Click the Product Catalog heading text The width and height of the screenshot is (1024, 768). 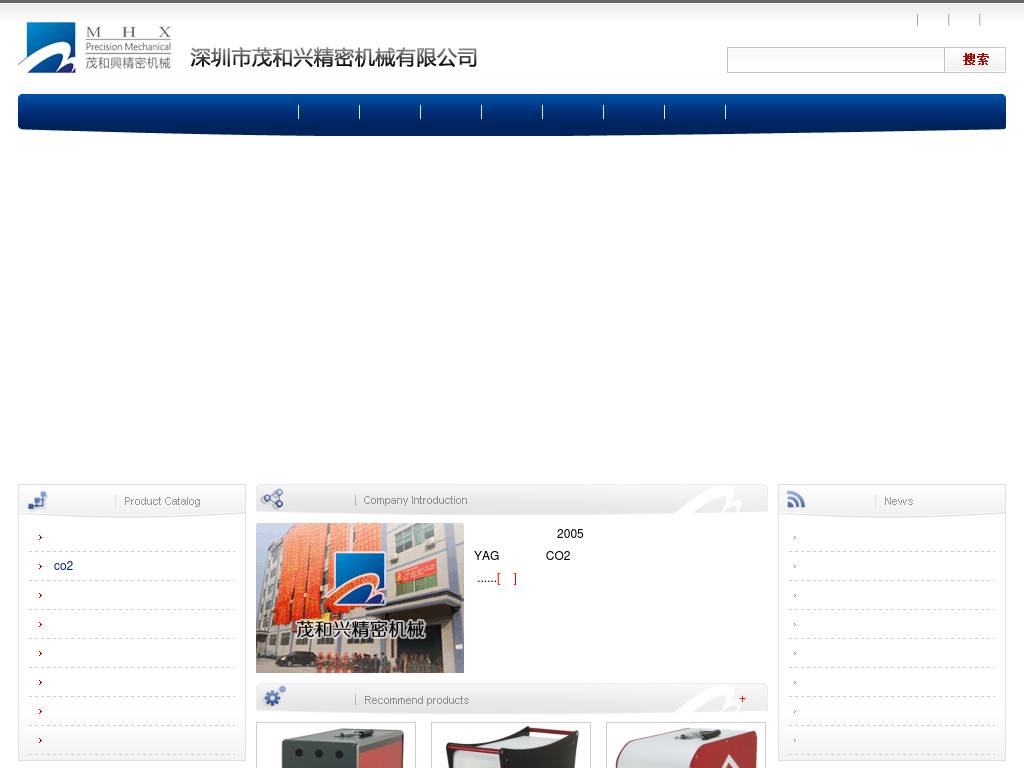point(162,501)
